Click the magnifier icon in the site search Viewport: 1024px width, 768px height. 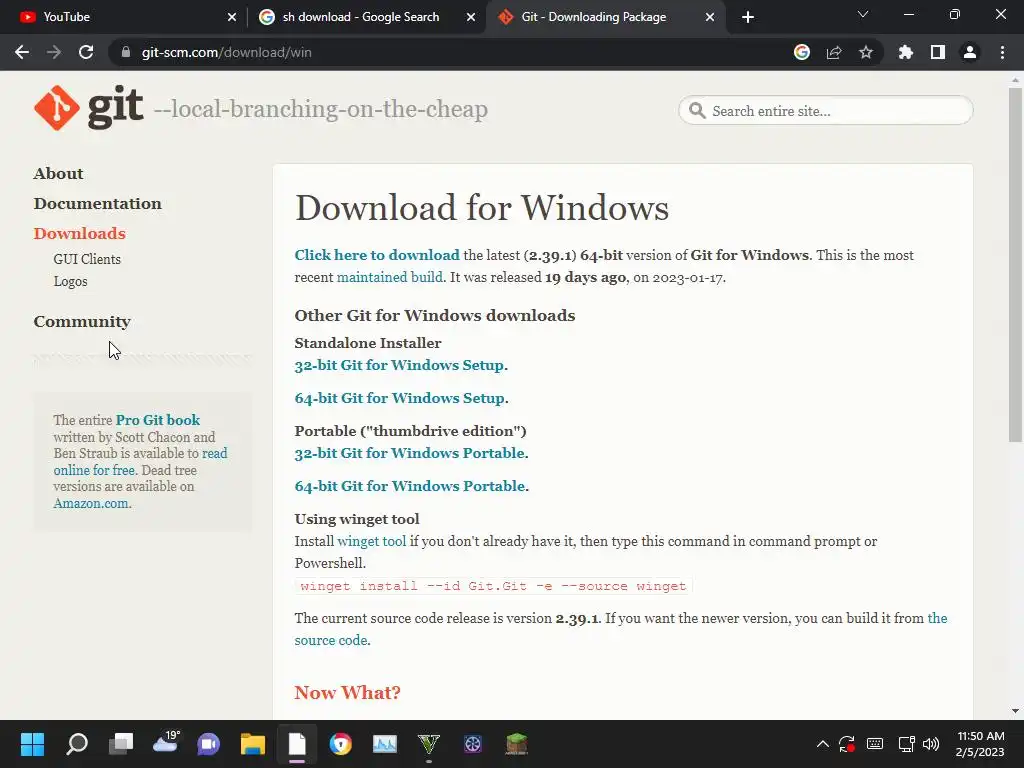pos(697,110)
